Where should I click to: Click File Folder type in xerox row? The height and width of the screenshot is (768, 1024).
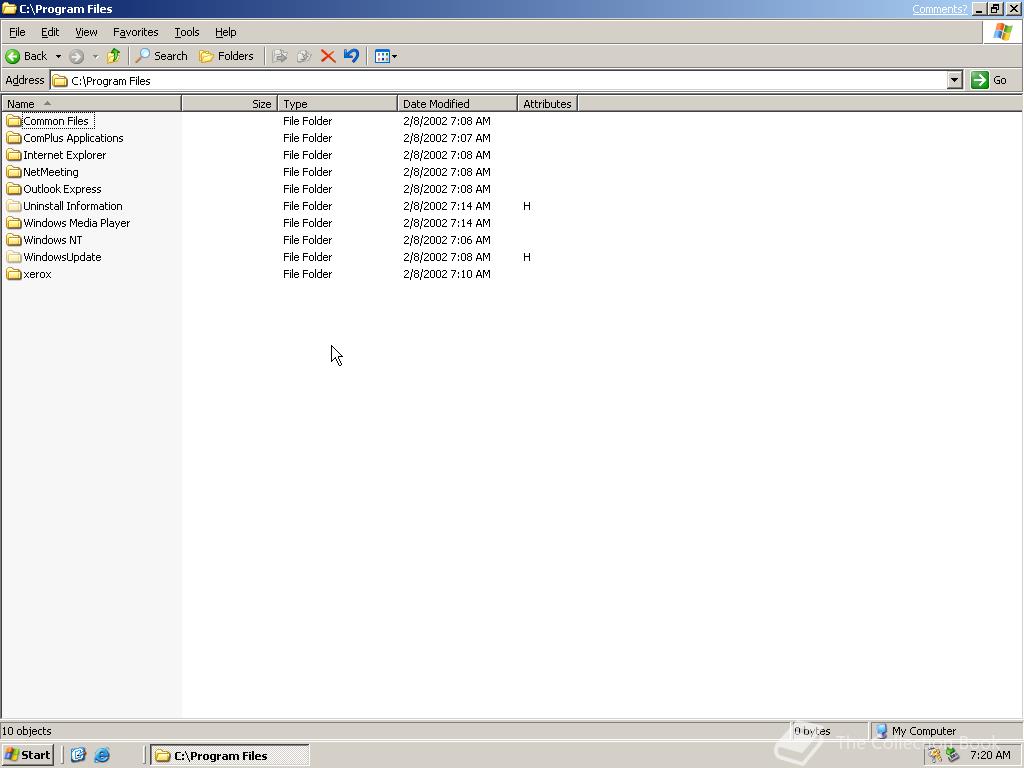point(308,274)
